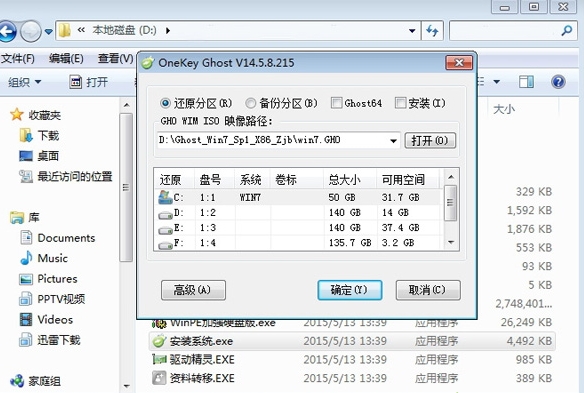
Task: Expand the image path dropdown arrow
Action: coord(393,141)
